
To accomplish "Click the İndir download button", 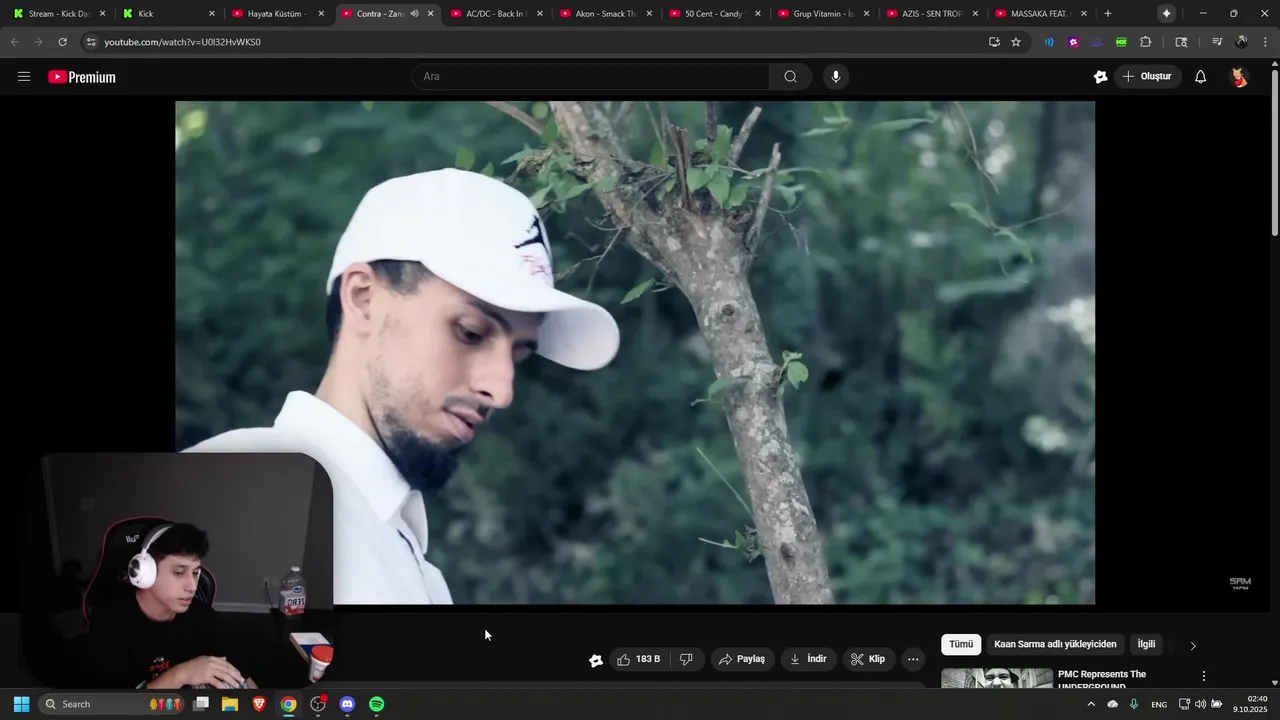I will (x=808, y=659).
